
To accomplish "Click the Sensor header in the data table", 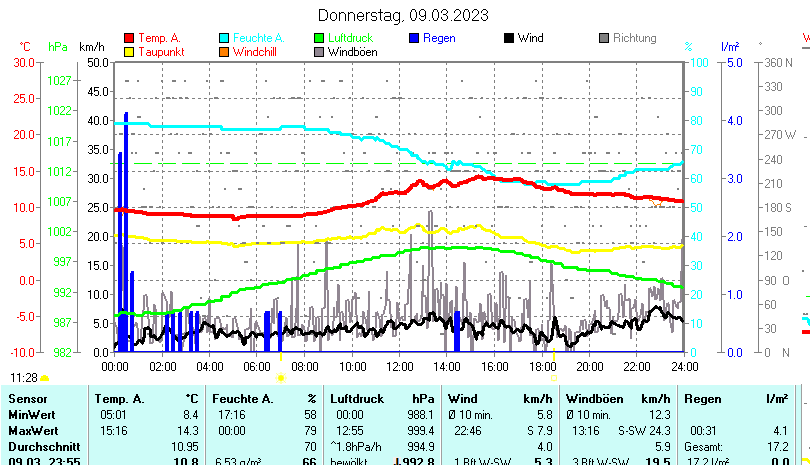I will tap(27, 399).
